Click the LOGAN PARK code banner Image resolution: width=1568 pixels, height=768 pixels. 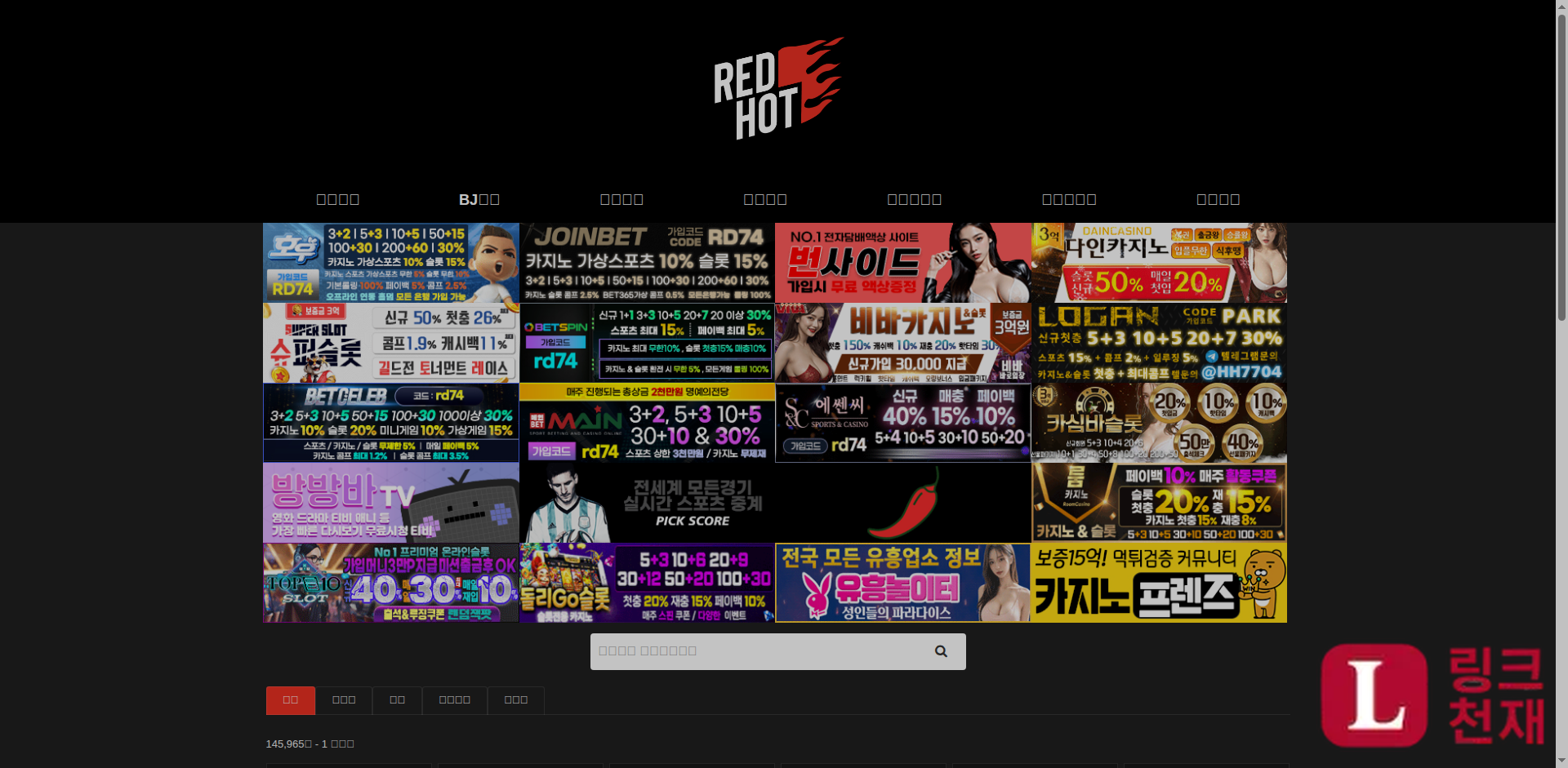[x=1159, y=343]
